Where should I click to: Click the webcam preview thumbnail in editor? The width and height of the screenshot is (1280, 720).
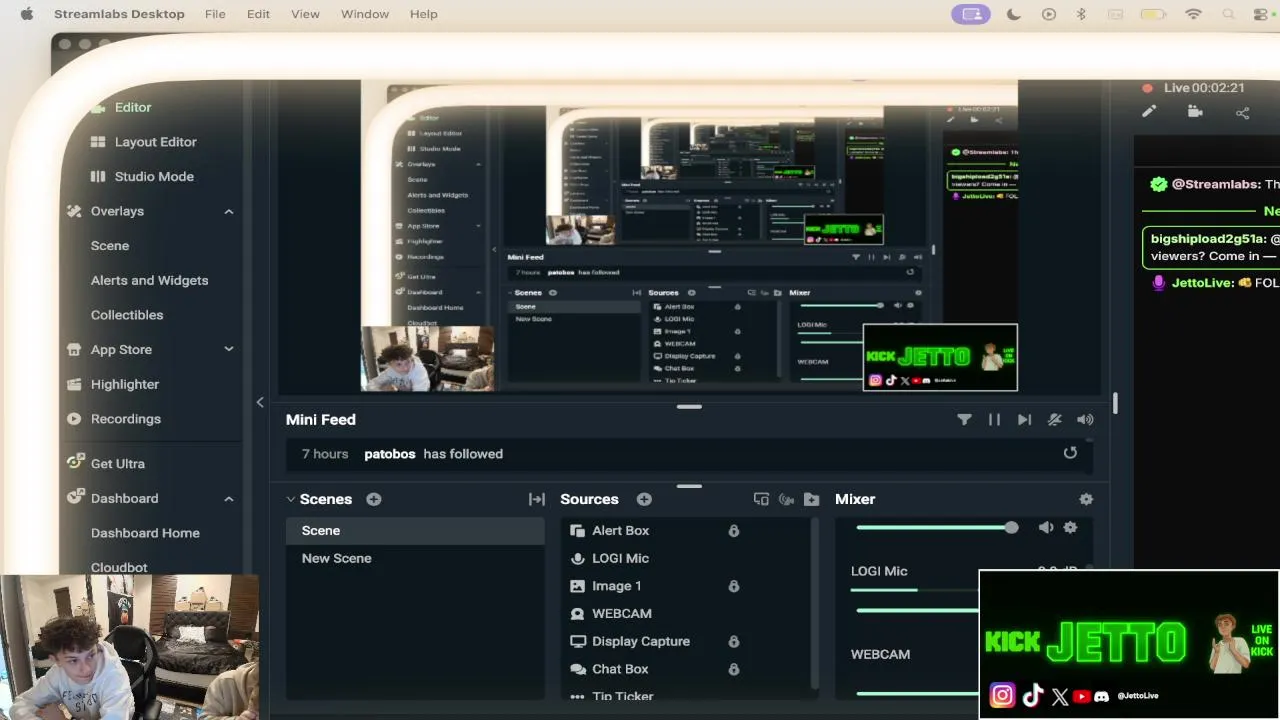[x=427, y=358]
